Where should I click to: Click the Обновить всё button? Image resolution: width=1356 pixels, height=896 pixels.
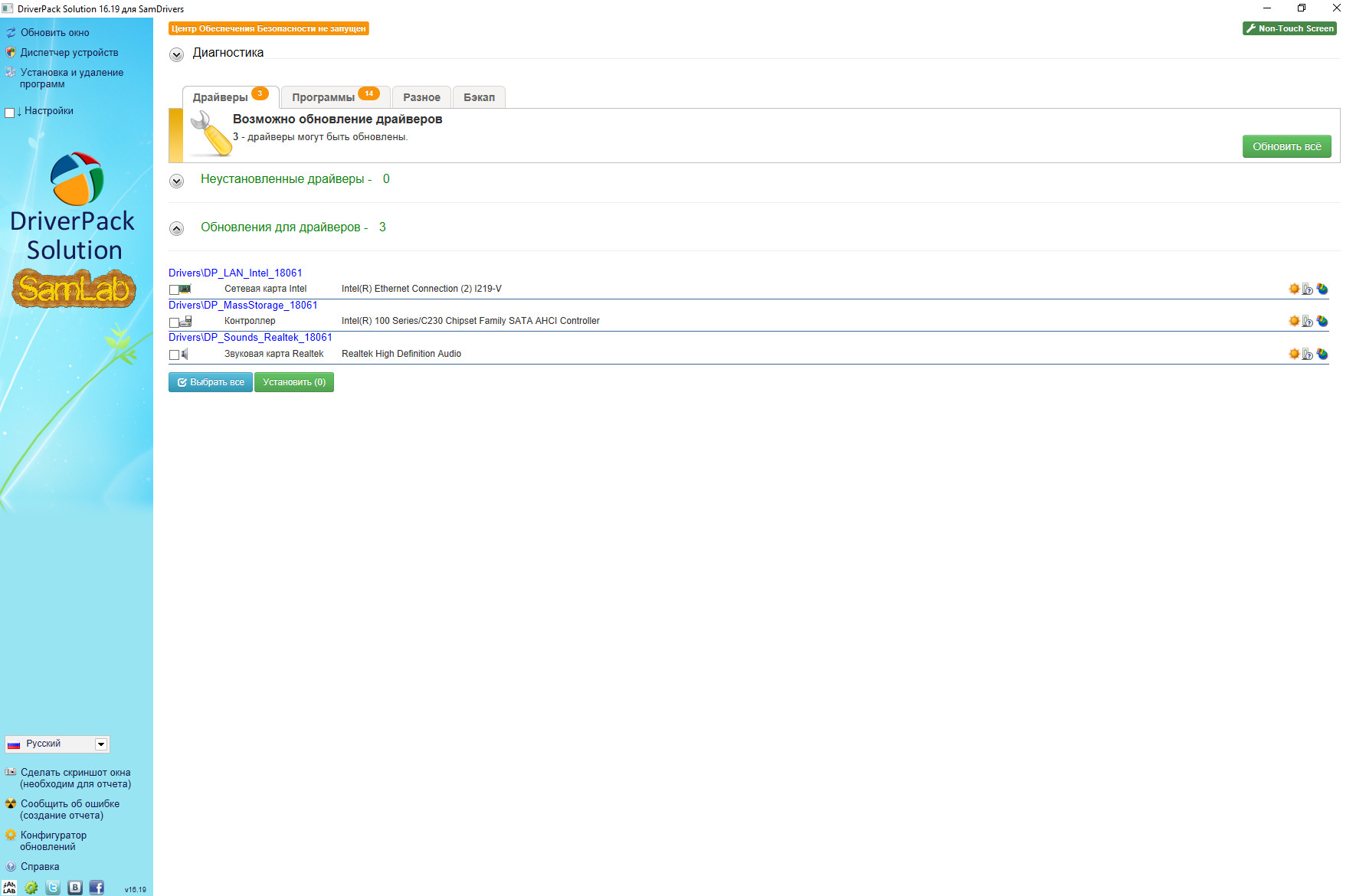[x=1286, y=146]
